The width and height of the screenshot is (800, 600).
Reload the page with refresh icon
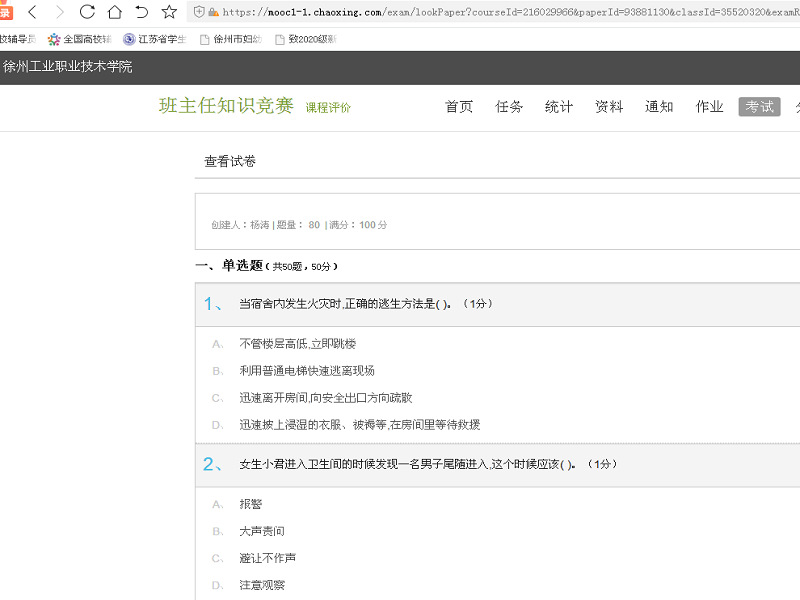tap(87, 12)
